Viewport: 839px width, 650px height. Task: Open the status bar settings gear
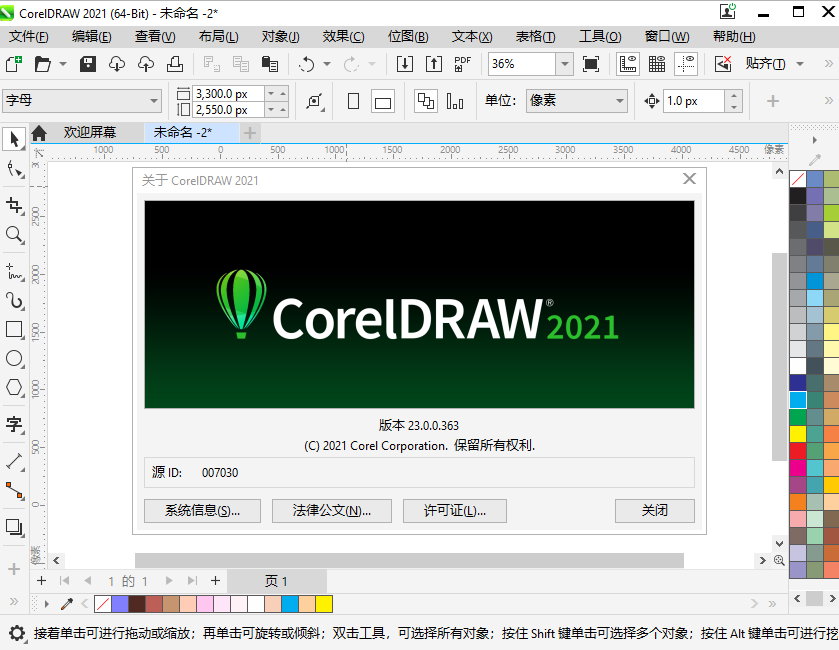17,633
